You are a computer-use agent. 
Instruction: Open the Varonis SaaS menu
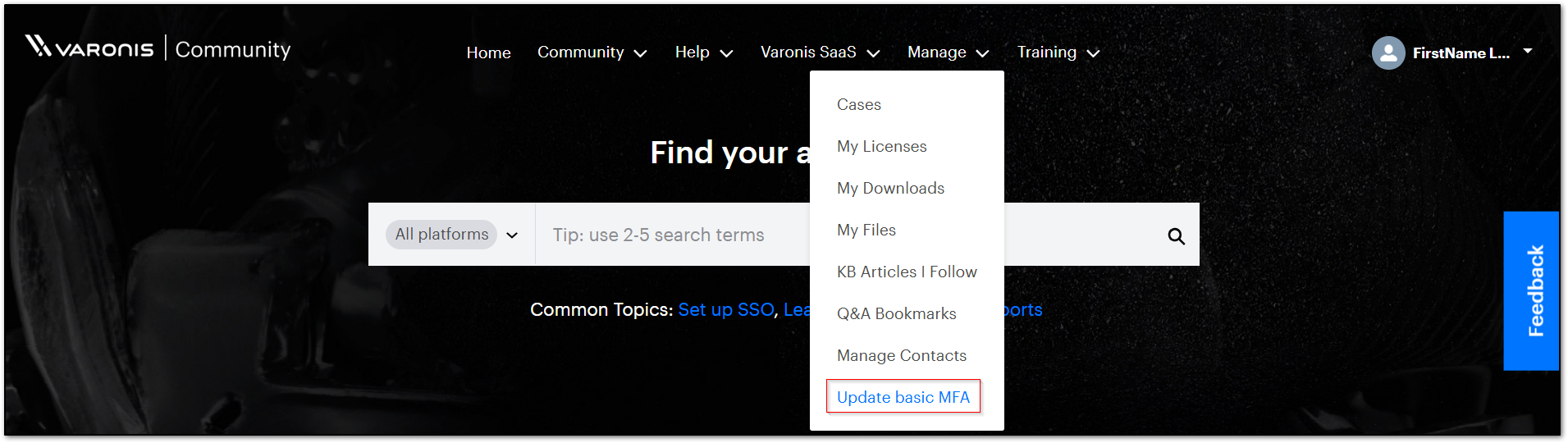pyautogui.click(x=820, y=53)
